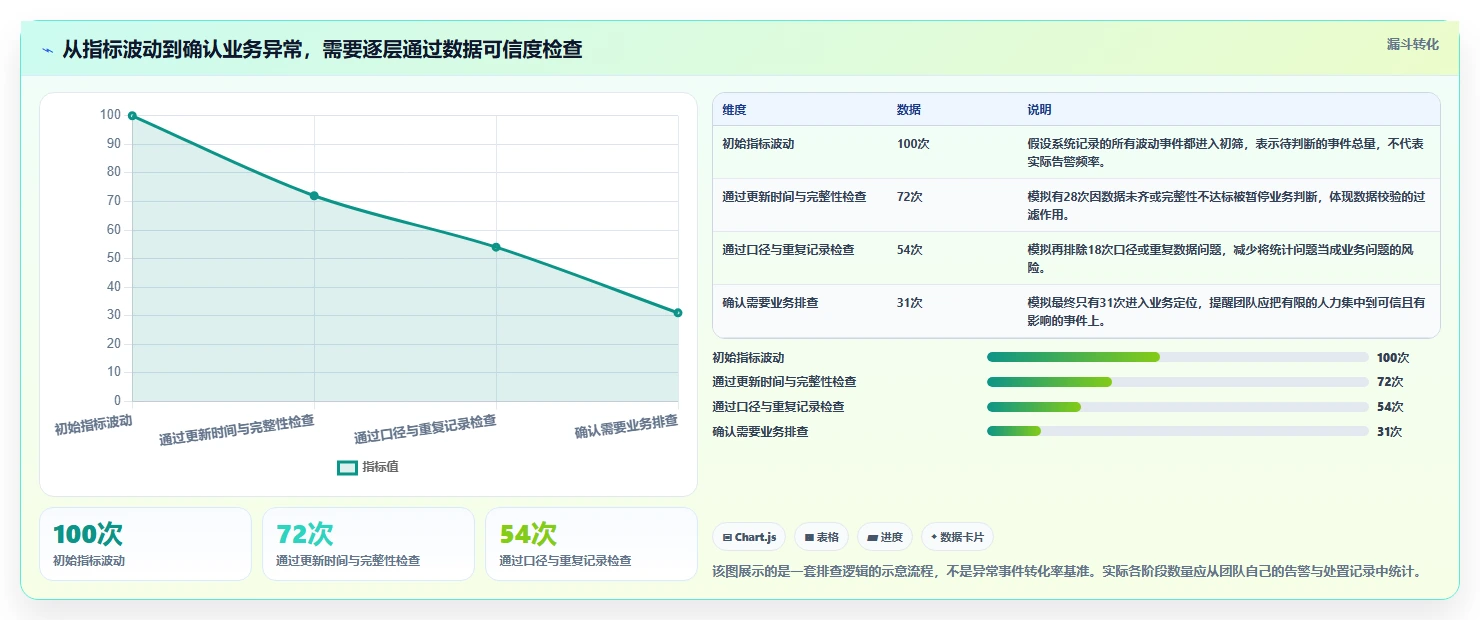The width and height of the screenshot is (1480, 620).
Task: Click the footnote starting 该图展示的是一套排查逻辑
Action: click(x=1066, y=572)
